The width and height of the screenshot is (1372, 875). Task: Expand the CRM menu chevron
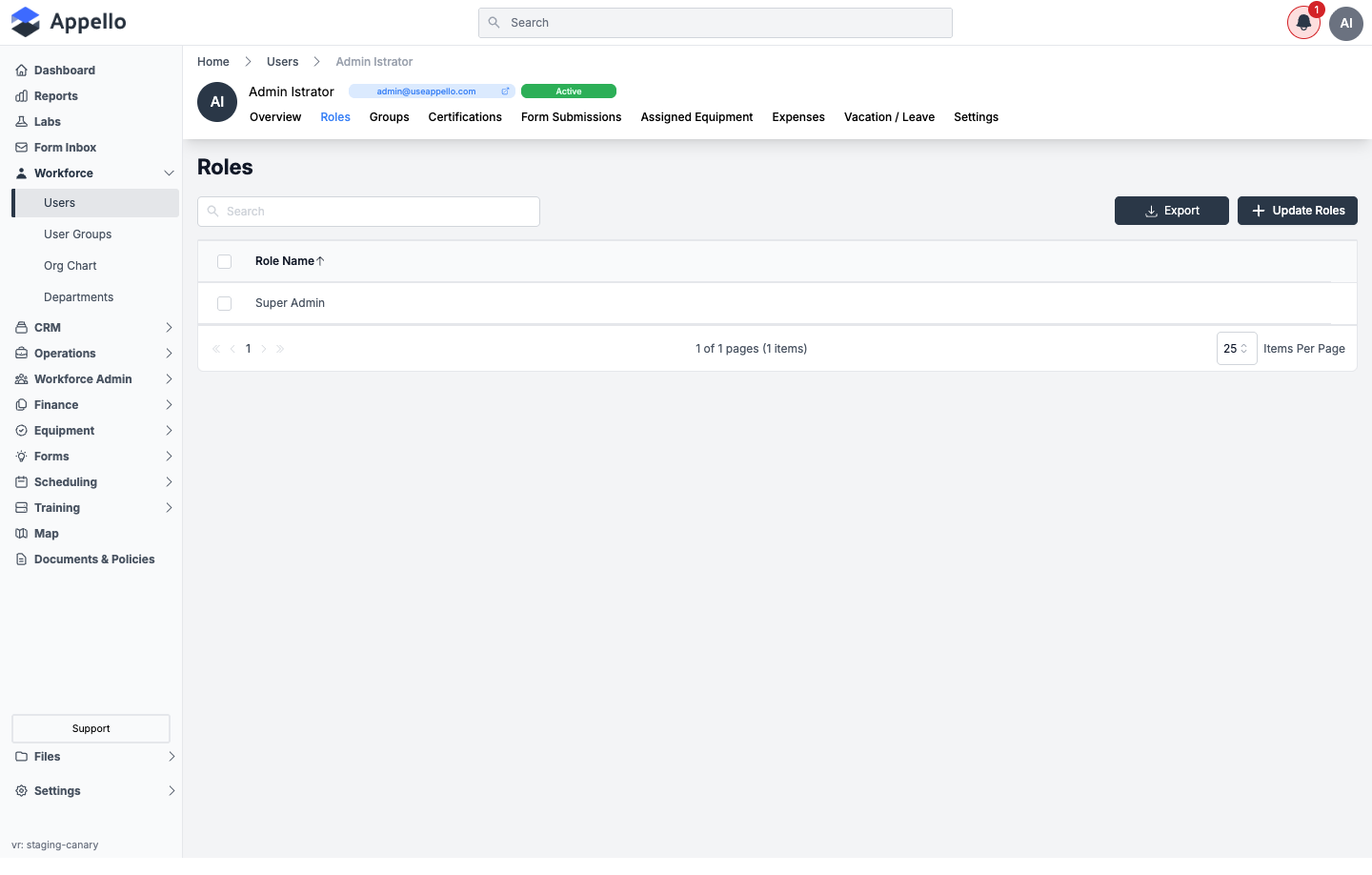click(x=169, y=328)
